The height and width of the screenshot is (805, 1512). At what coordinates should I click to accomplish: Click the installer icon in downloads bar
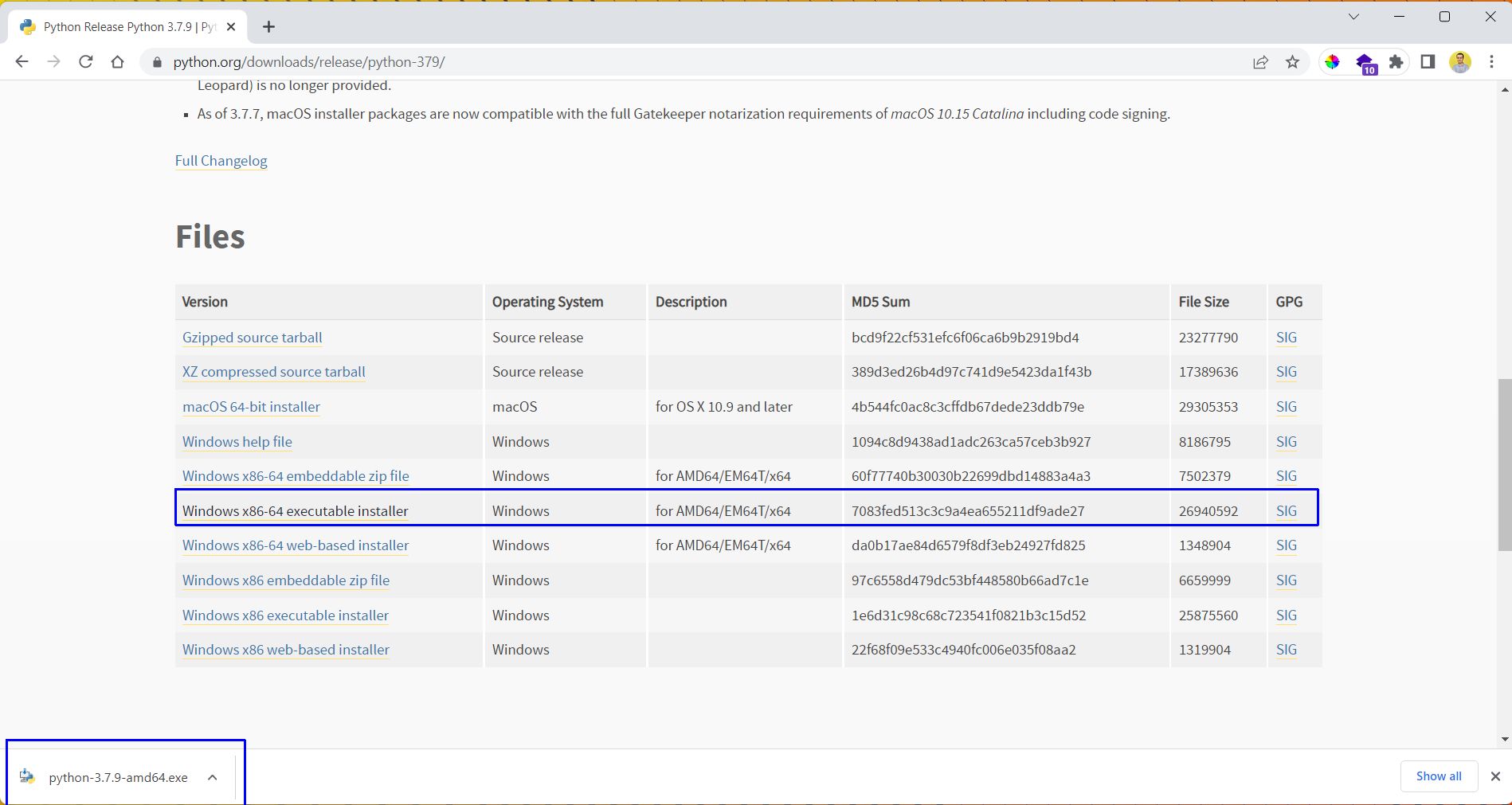(x=27, y=777)
